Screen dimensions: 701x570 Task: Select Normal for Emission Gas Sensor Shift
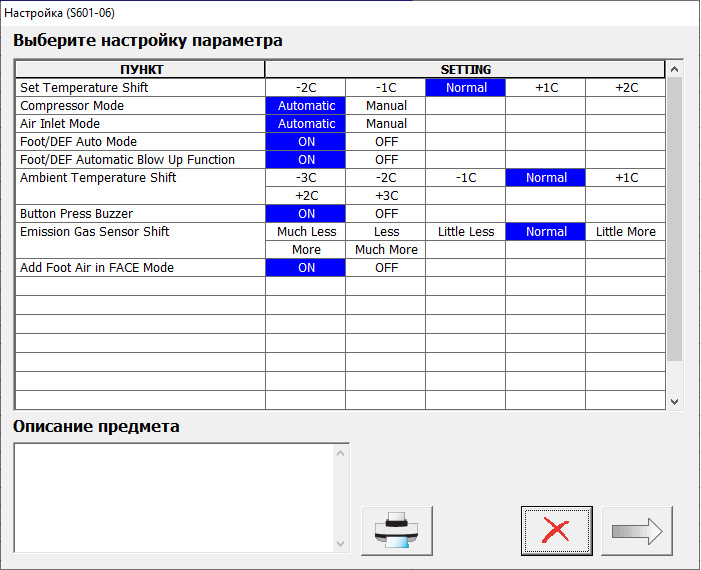[x=546, y=232]
